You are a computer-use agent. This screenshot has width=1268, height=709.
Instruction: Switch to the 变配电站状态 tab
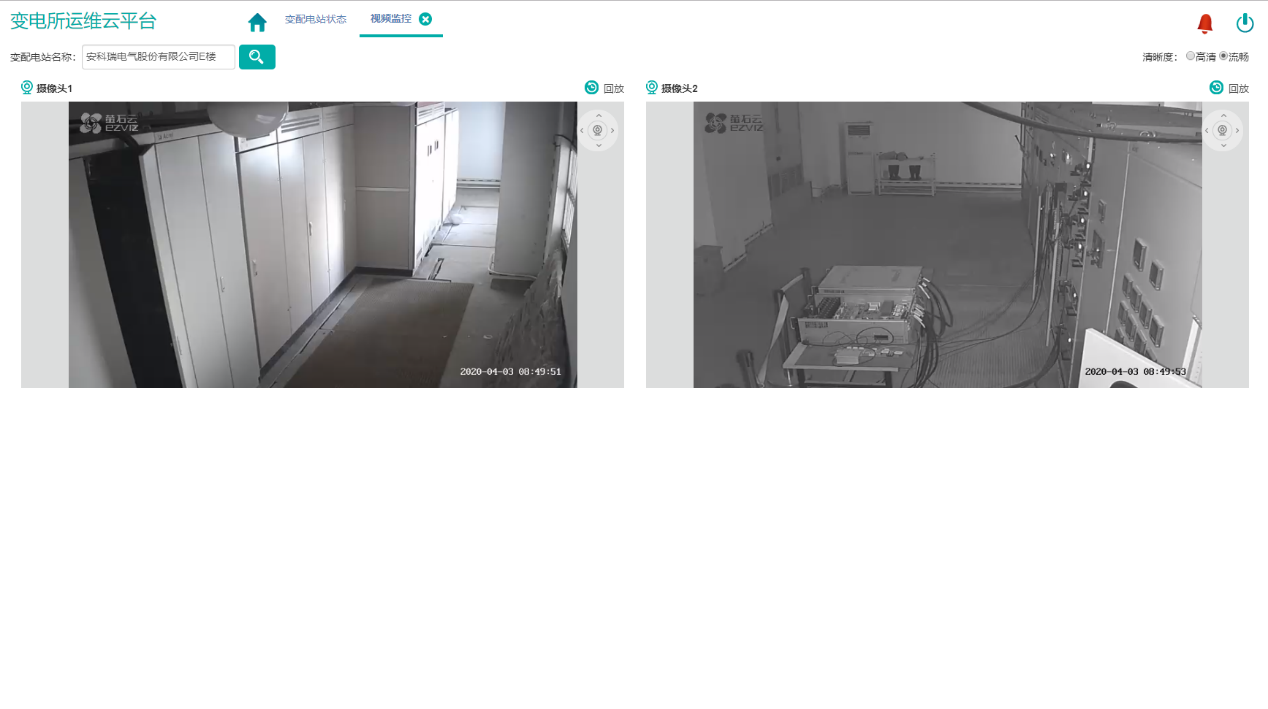pyautogui.click(x=315, y=19)
